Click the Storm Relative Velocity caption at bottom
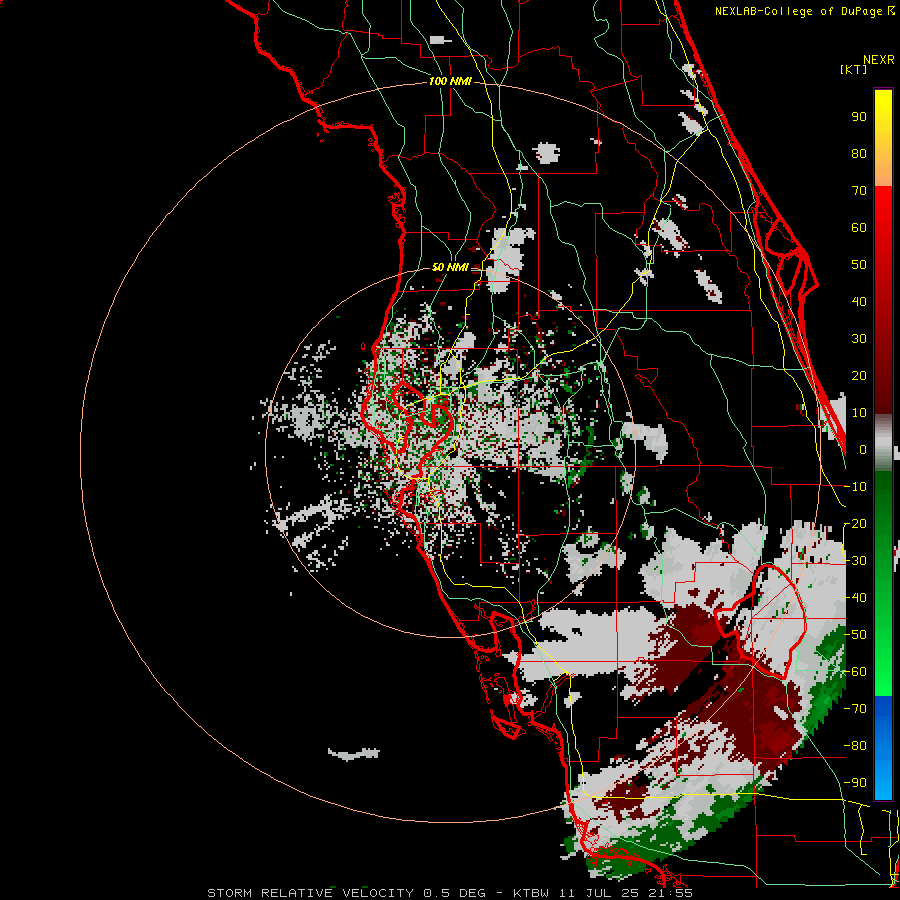The image size is (900, 900). [x=450, y=893]
